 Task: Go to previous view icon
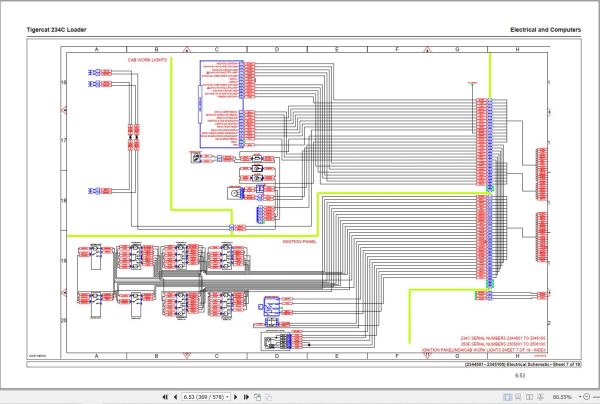pyautogui.click(x=258, y=397)
